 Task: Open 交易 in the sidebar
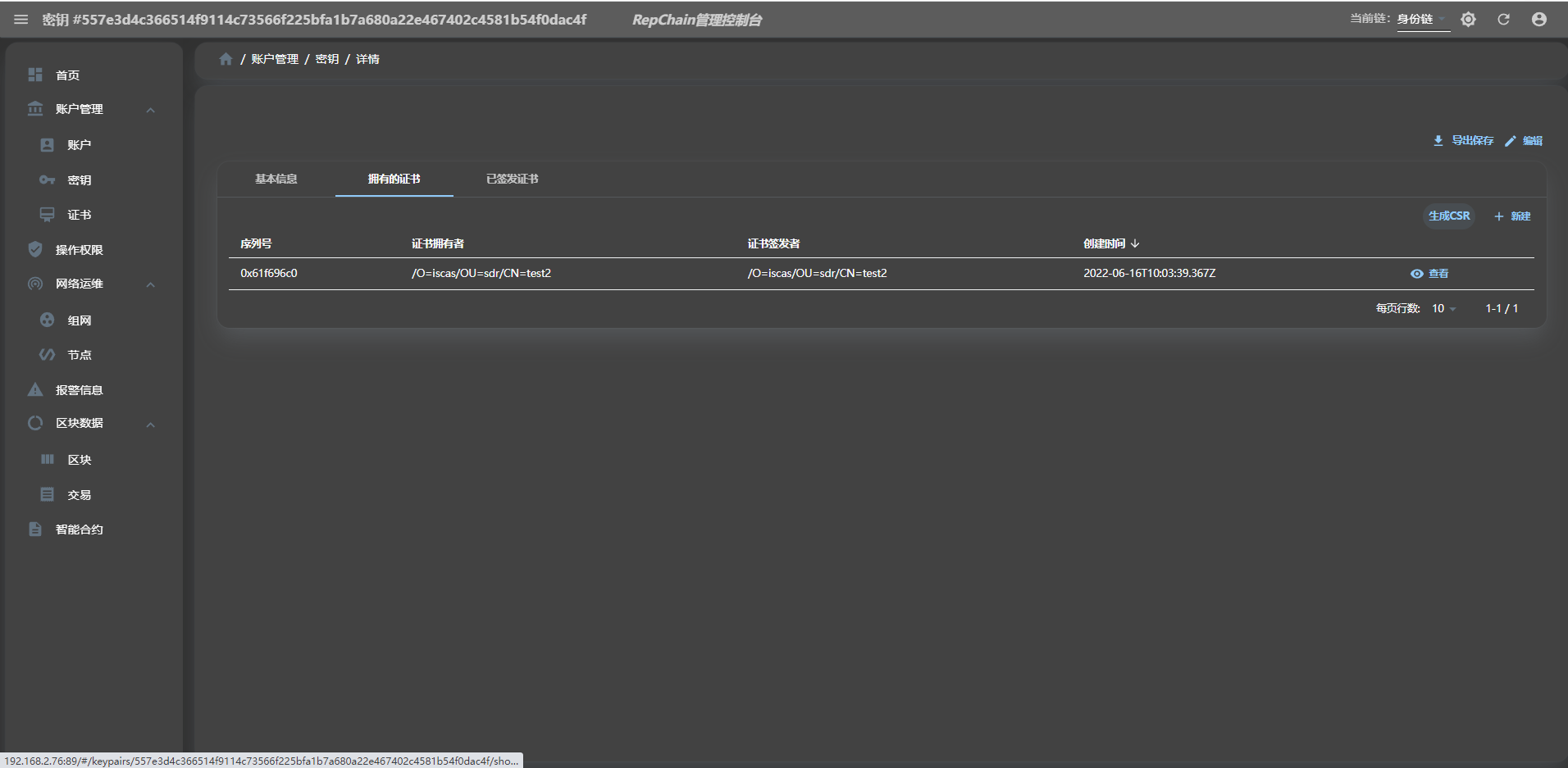80,495
